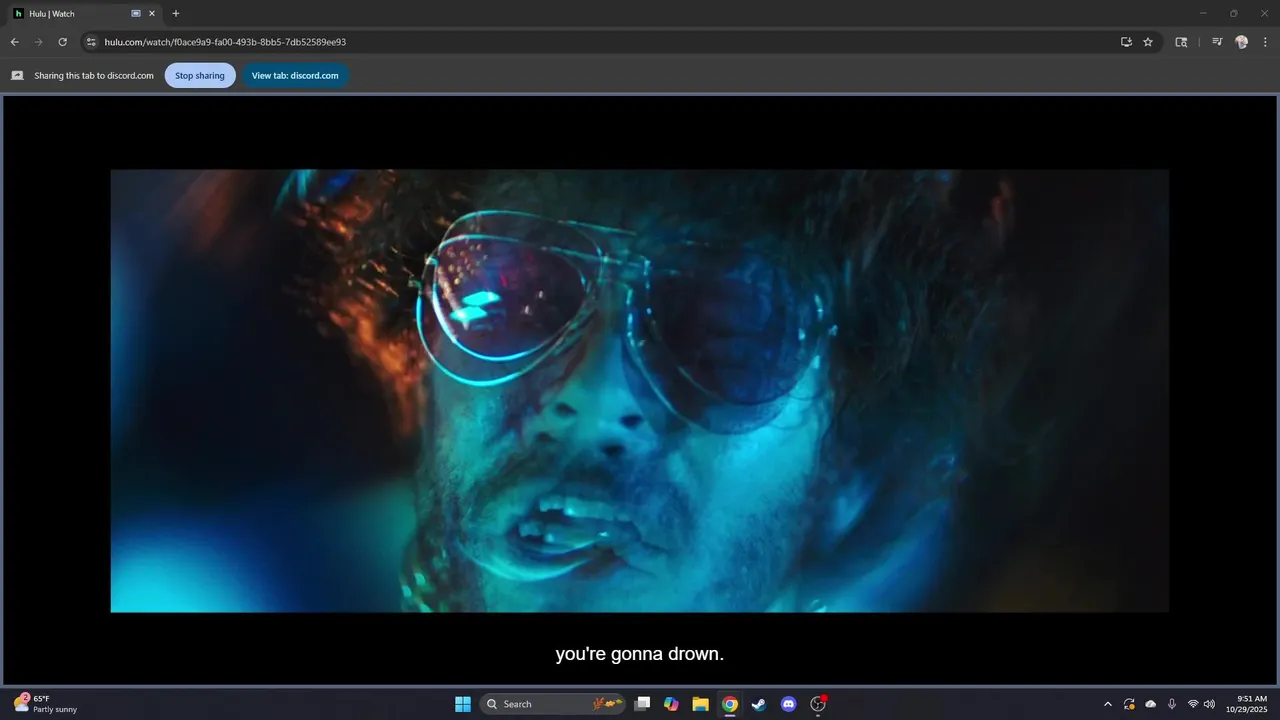The width and height of the screenshot is (1280, 720).
Task: Switch to Chrome on taskbar
Action: pyautogui.click(x=730, y=704)
